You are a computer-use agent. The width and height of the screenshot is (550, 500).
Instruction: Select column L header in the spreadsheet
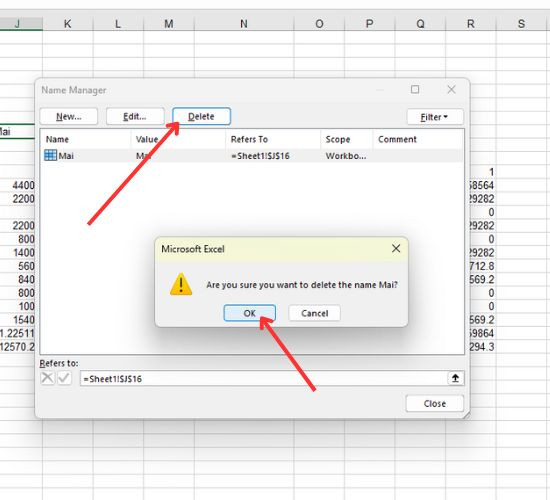pyautogui.click(x=118, y=24)
